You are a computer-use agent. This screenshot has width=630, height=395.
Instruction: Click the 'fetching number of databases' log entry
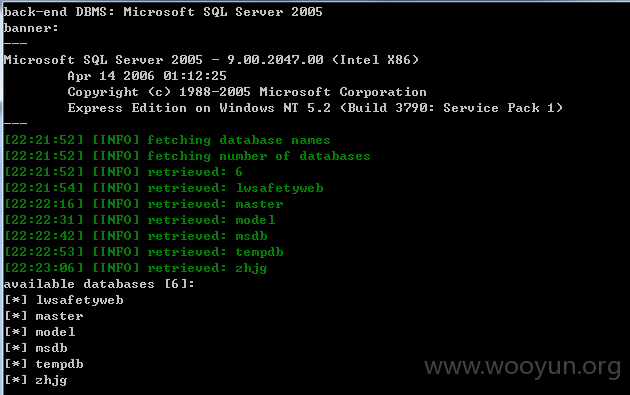coord(188,156)
